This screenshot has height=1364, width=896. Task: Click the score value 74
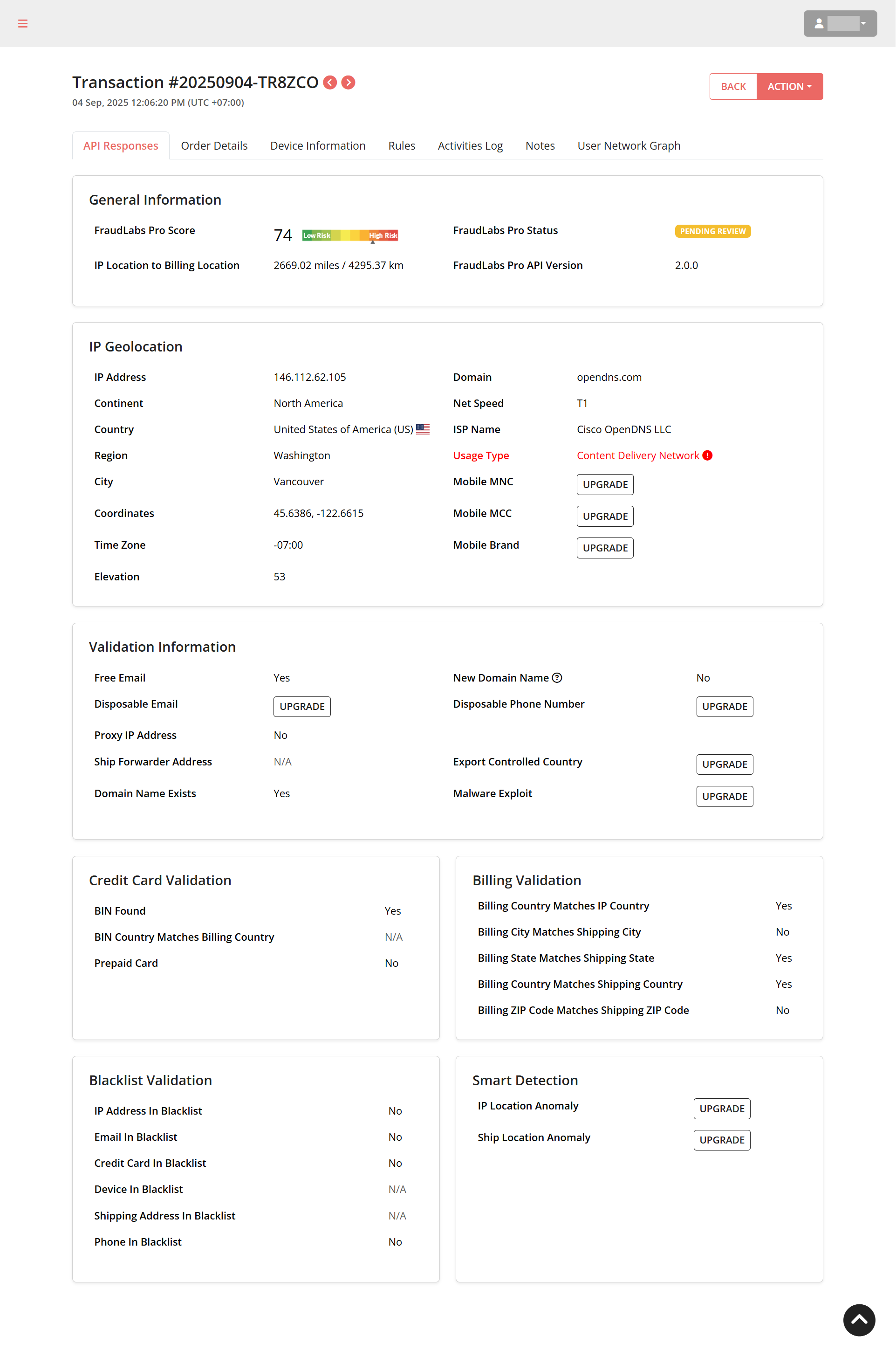pyautogui.click(x=283, y=235)
